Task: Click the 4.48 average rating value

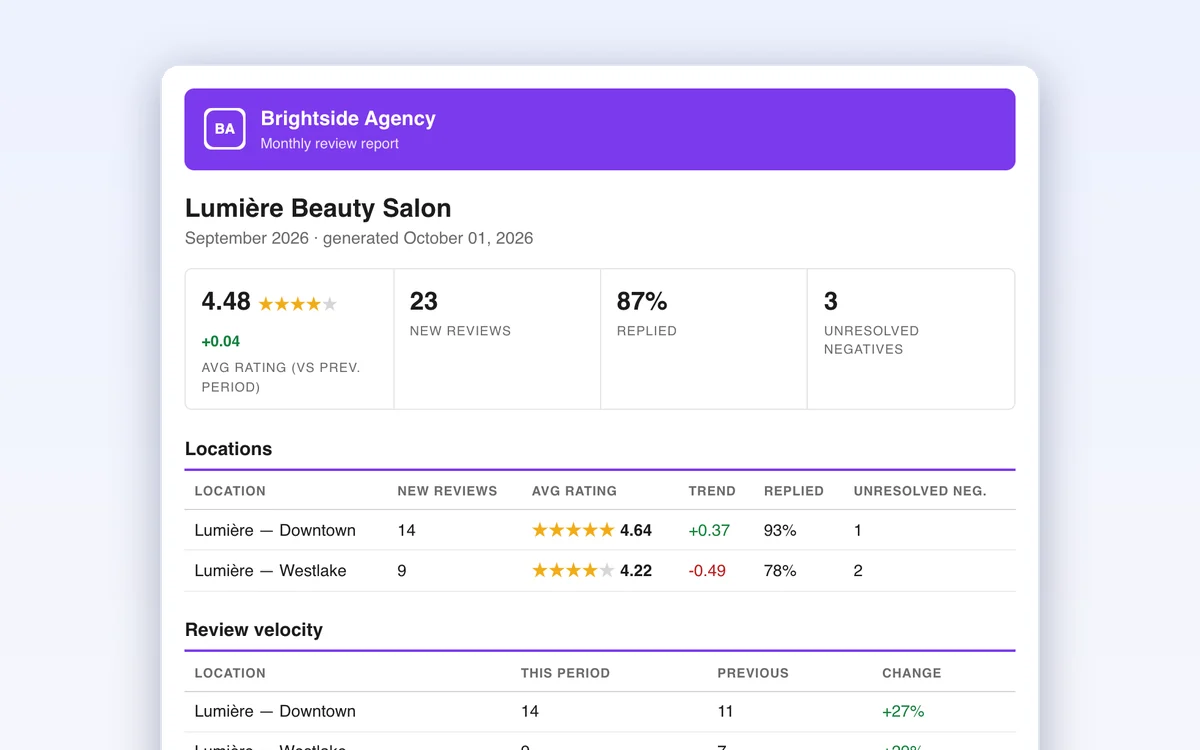Action: click(226, 301)
